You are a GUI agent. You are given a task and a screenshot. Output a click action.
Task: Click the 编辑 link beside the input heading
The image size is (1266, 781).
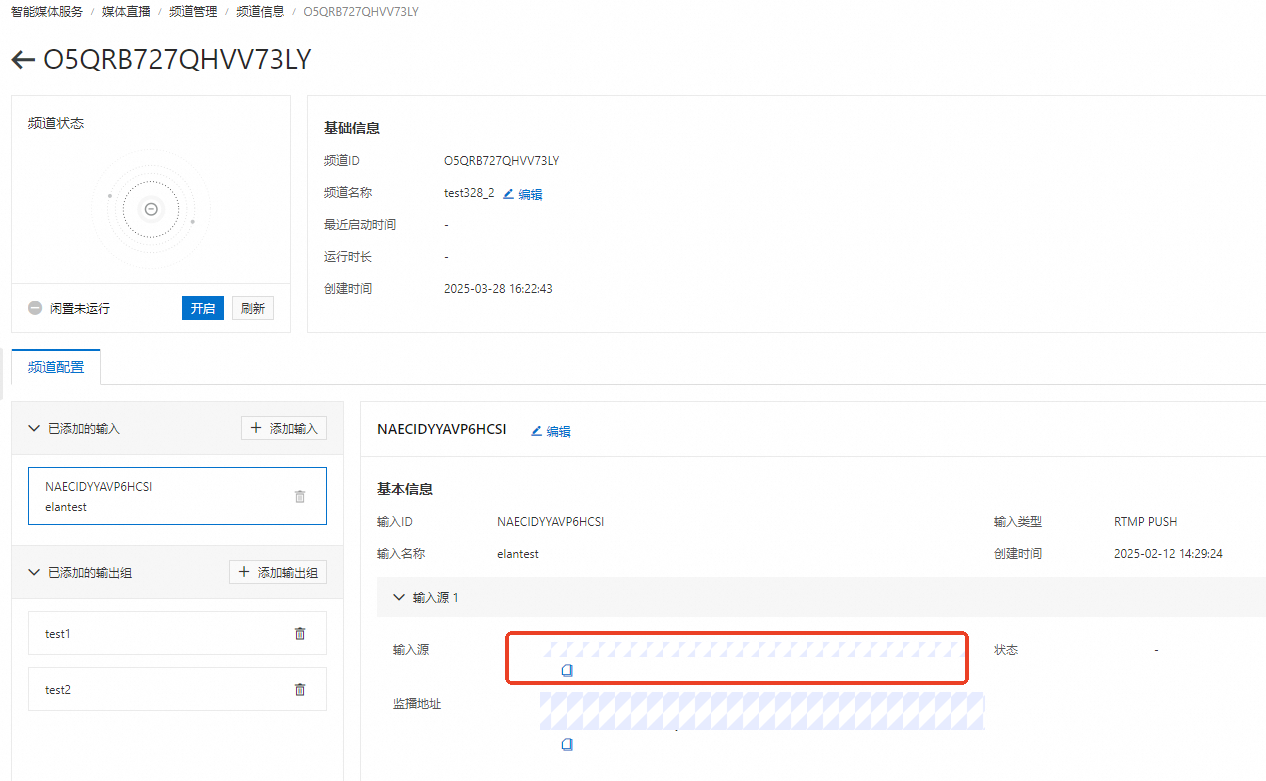558,432
